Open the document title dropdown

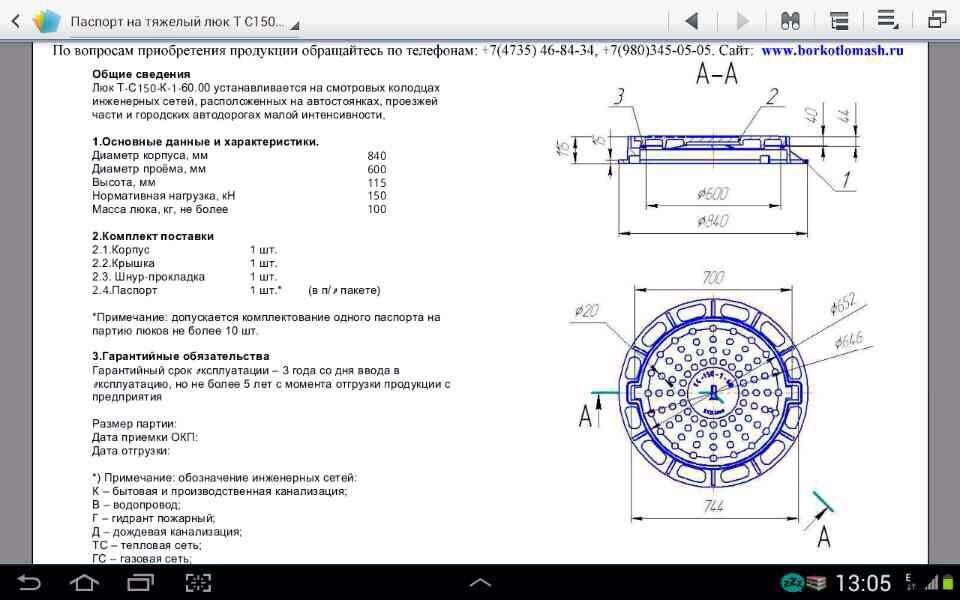pyautogui.click(x=184, y=22)
